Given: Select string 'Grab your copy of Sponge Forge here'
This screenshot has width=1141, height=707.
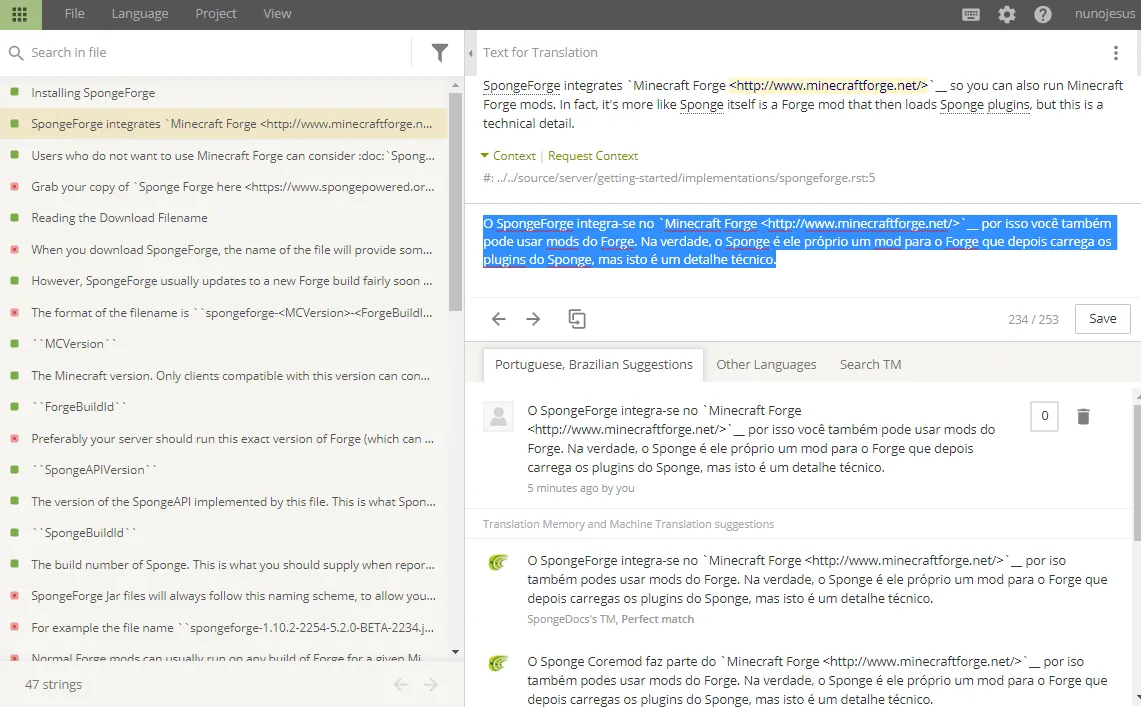Looking at the screenshot, I should [x=223, y=187].
